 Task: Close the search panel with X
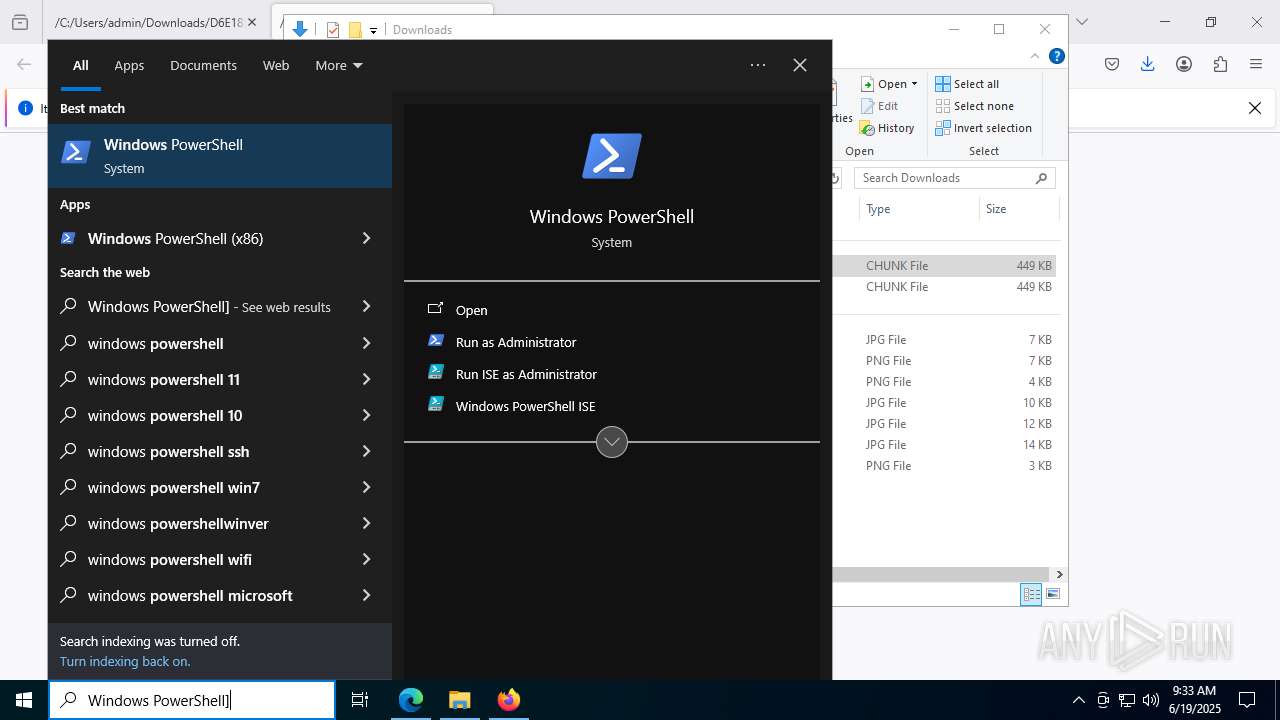click(x=800, y=65)
